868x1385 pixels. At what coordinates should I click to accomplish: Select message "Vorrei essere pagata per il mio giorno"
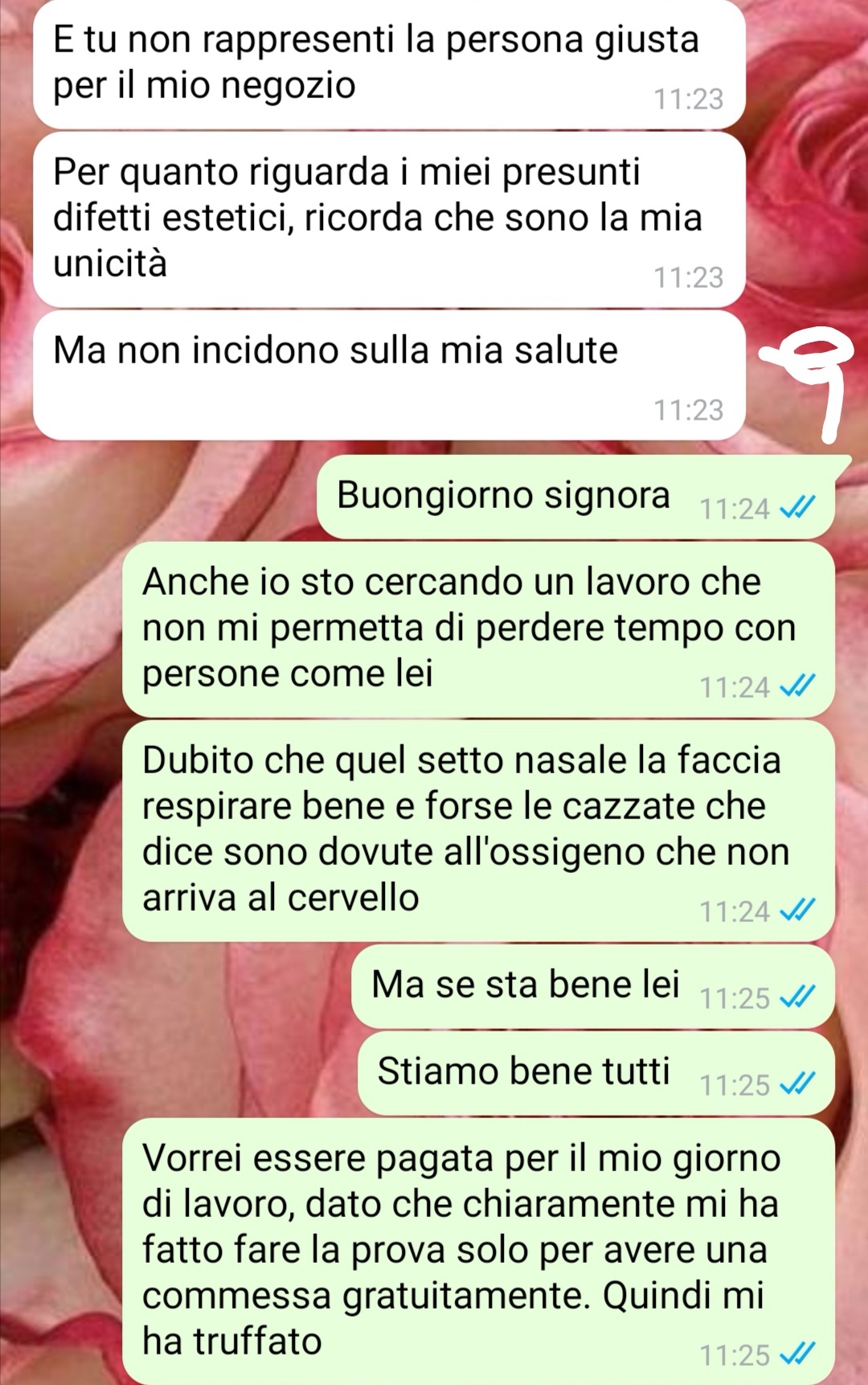[478, 1251]
